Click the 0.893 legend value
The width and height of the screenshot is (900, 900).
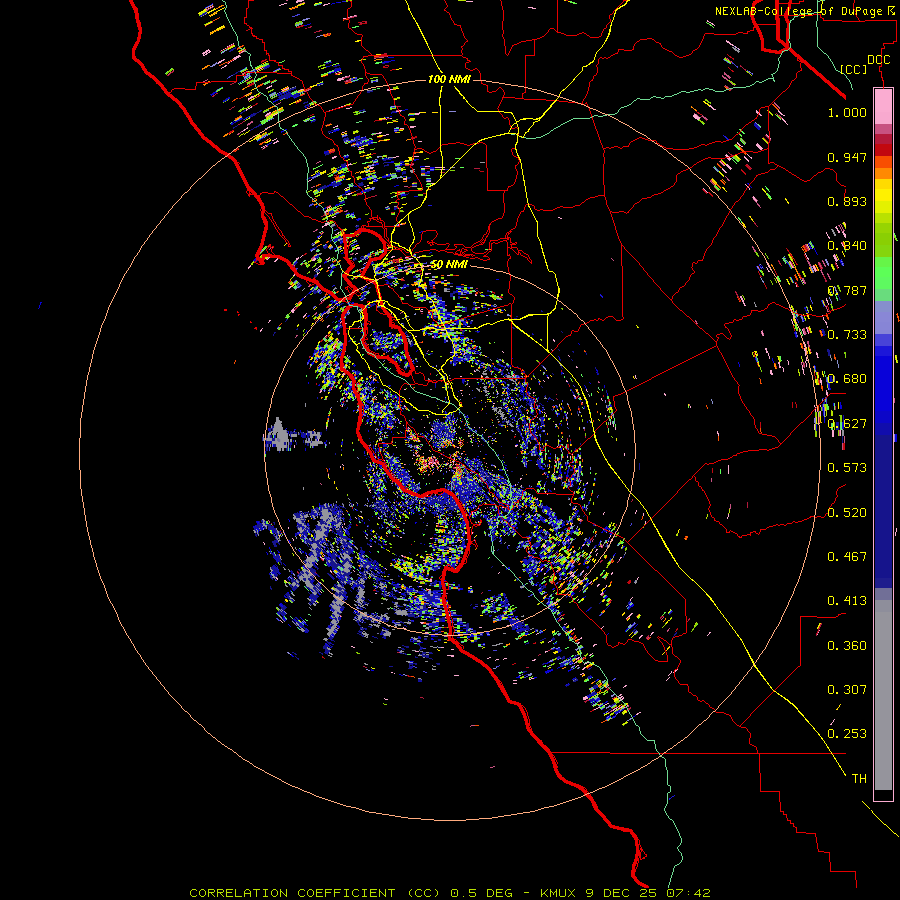point(847,201)
